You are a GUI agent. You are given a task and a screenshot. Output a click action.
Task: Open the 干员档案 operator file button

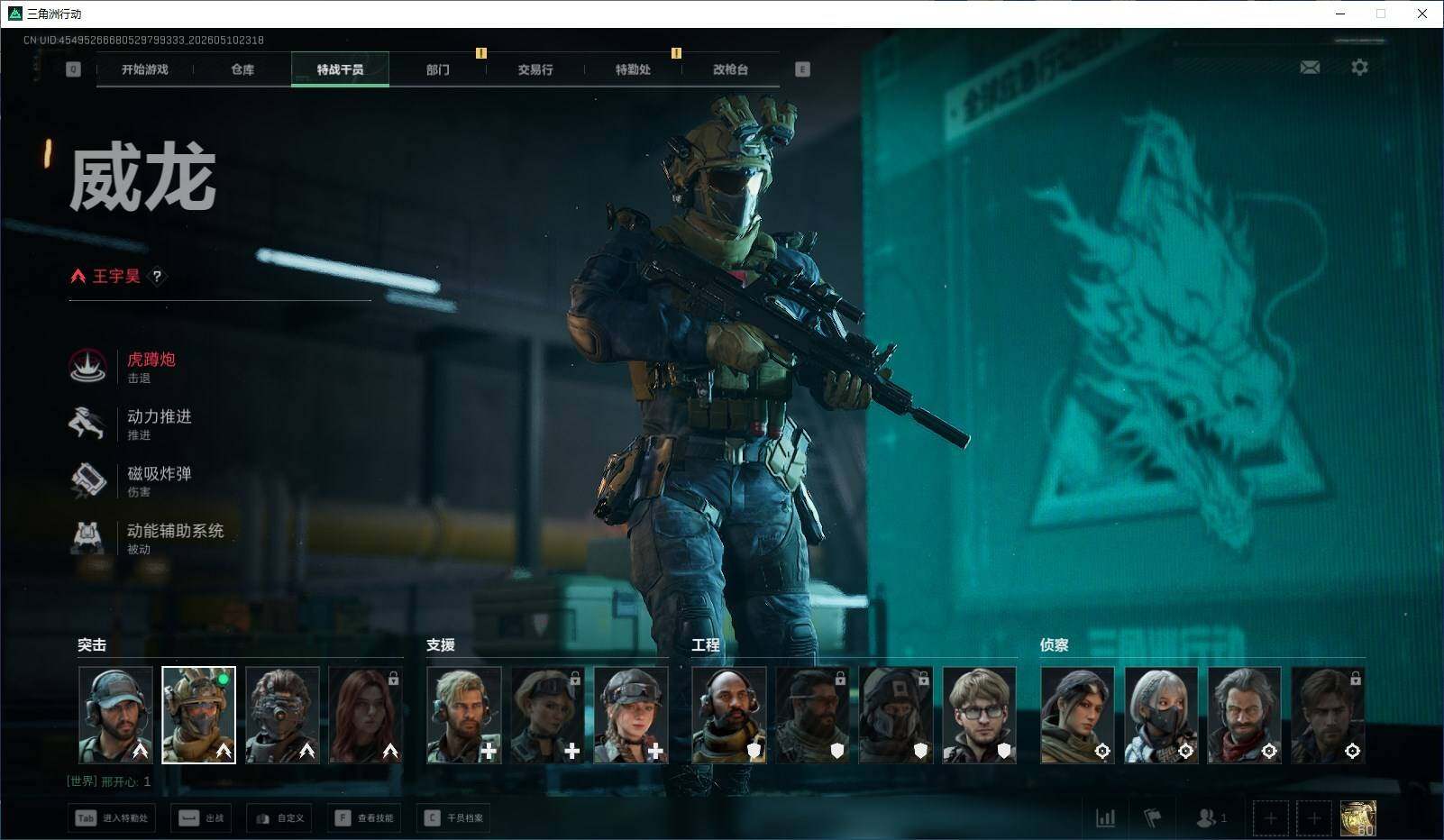click(453, 817)
